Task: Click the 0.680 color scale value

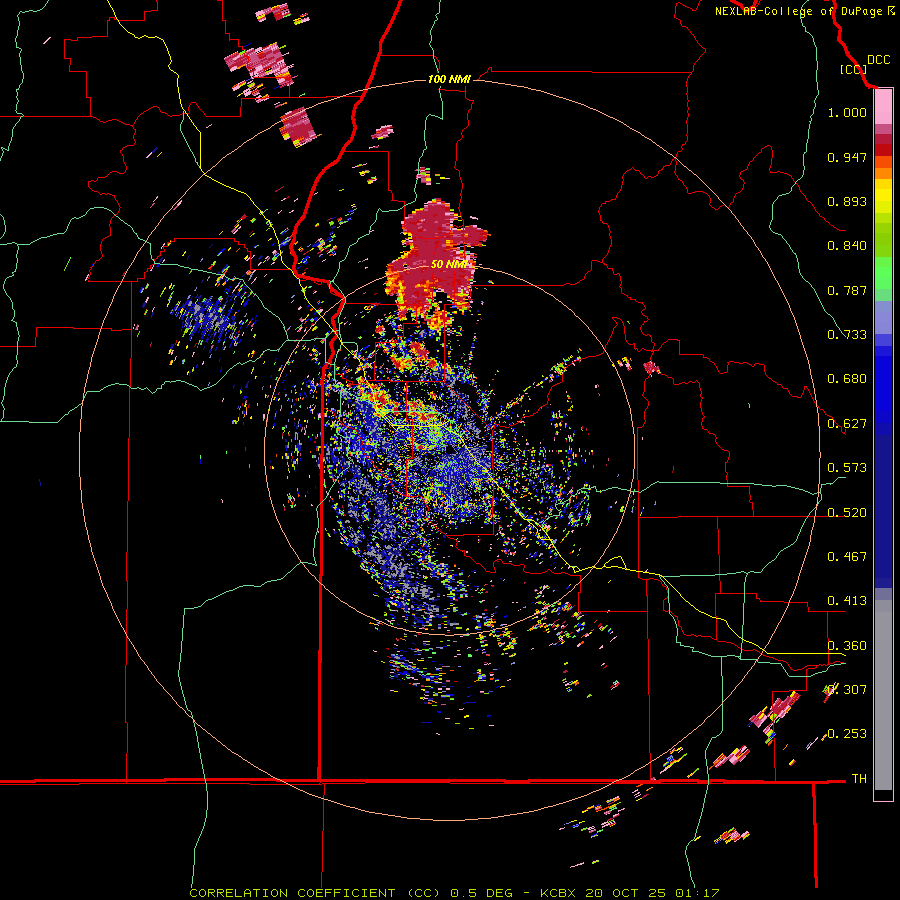Action: 847,379
